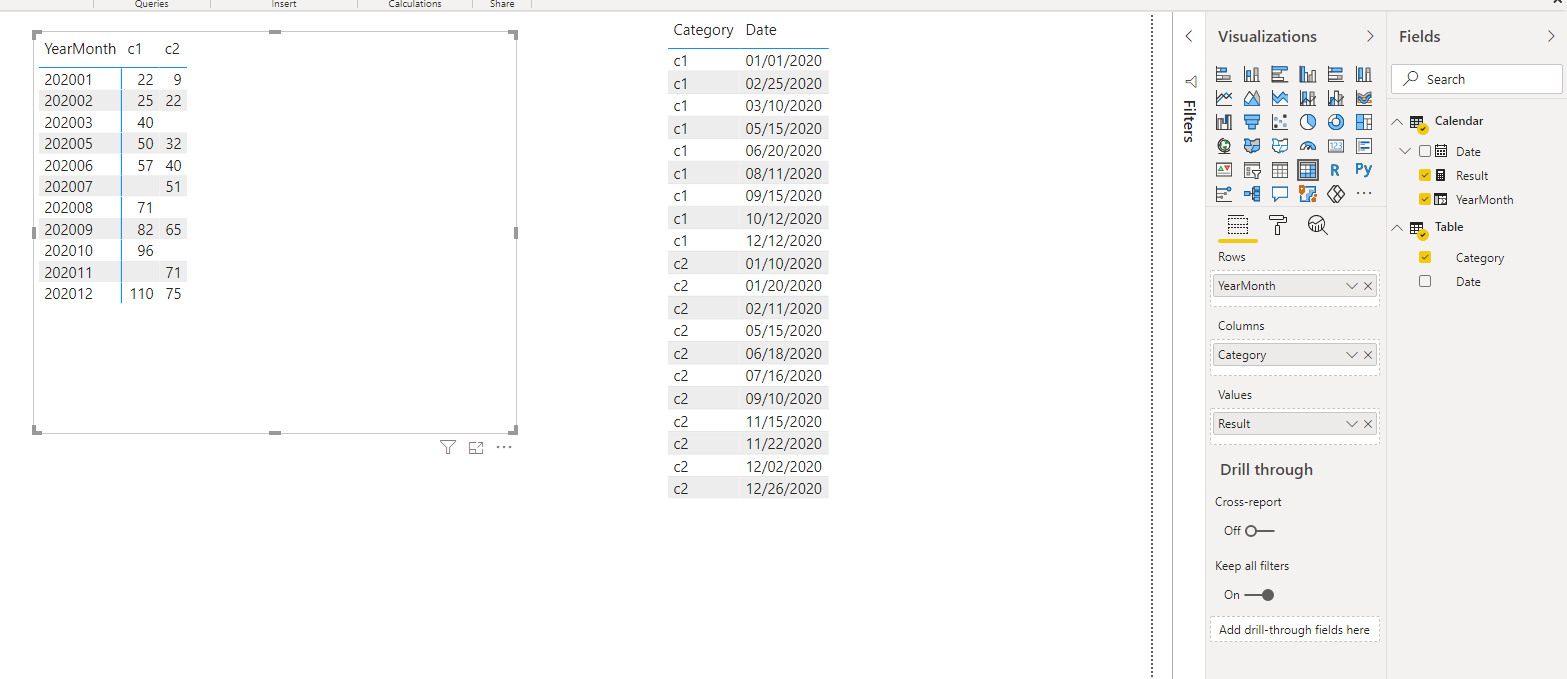Open the Result field dropdown in Values
This screenshot has height=679, width=1567.
coord(1352,424)
